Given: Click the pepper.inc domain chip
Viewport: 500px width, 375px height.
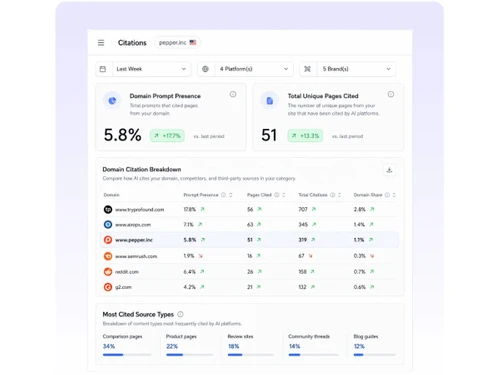Looking at the screenshot, I should (x=177, y=43).
